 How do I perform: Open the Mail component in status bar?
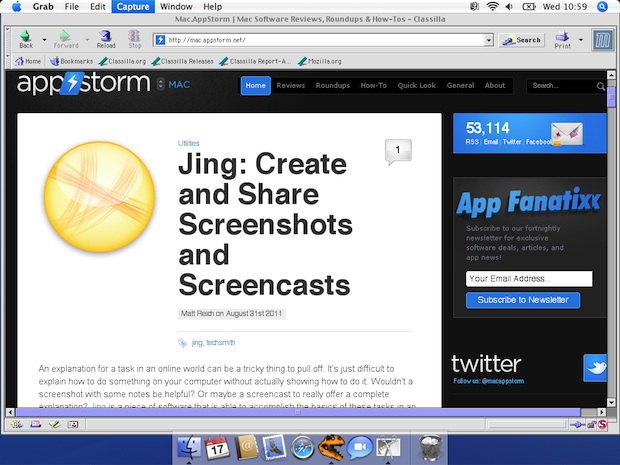[x=36, y=425]
